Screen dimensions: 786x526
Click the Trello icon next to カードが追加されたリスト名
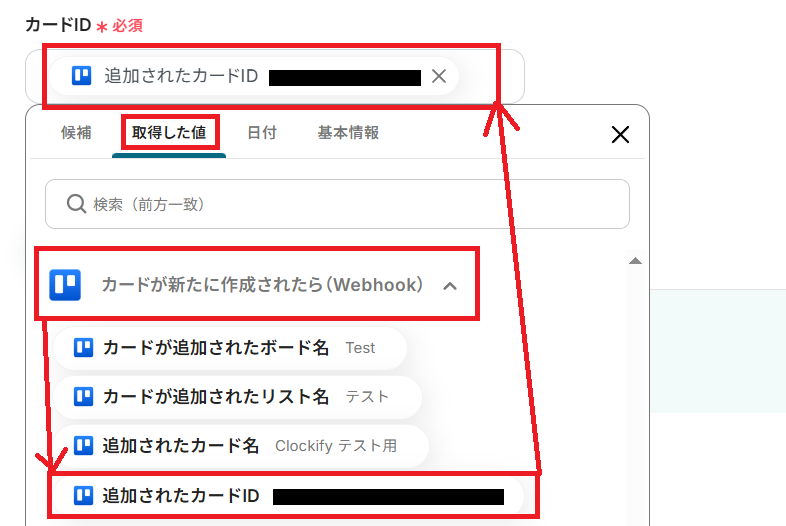pyautogui.click(x=83, y=397)
